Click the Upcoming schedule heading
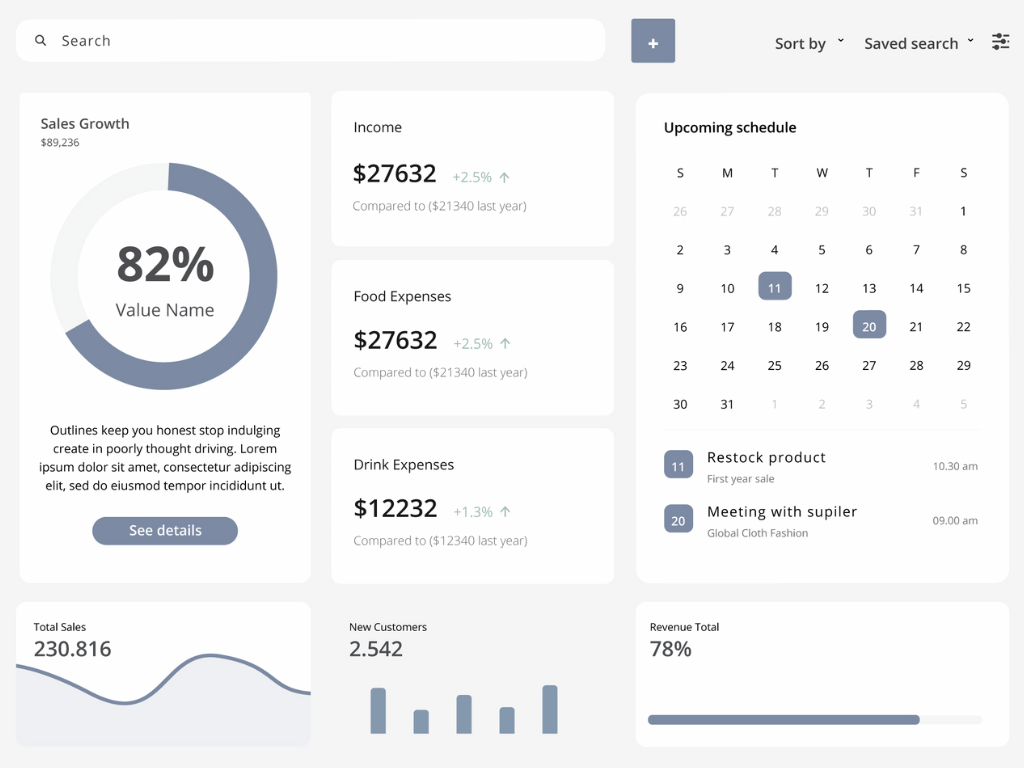 (x=730, y=128)
